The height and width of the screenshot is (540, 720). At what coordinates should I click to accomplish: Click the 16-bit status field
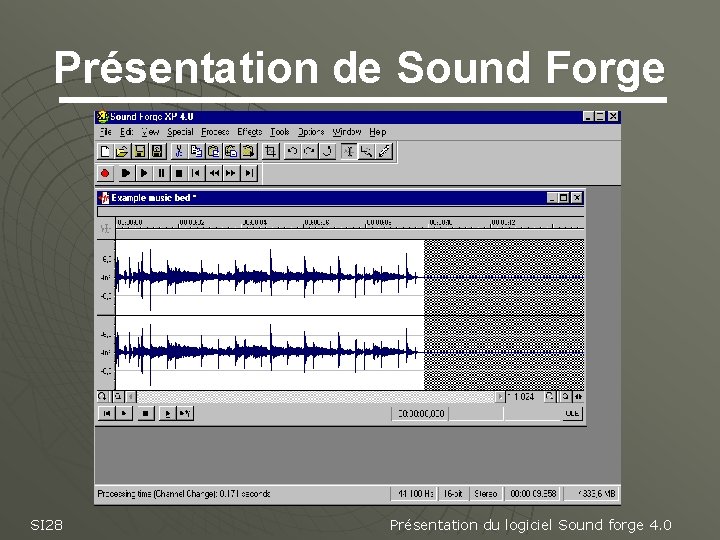pos(453,494)
